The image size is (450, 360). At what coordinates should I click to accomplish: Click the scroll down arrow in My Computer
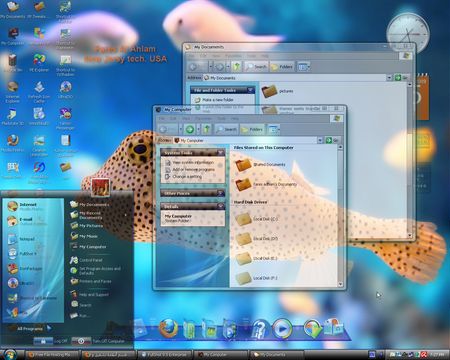point(340,284)
